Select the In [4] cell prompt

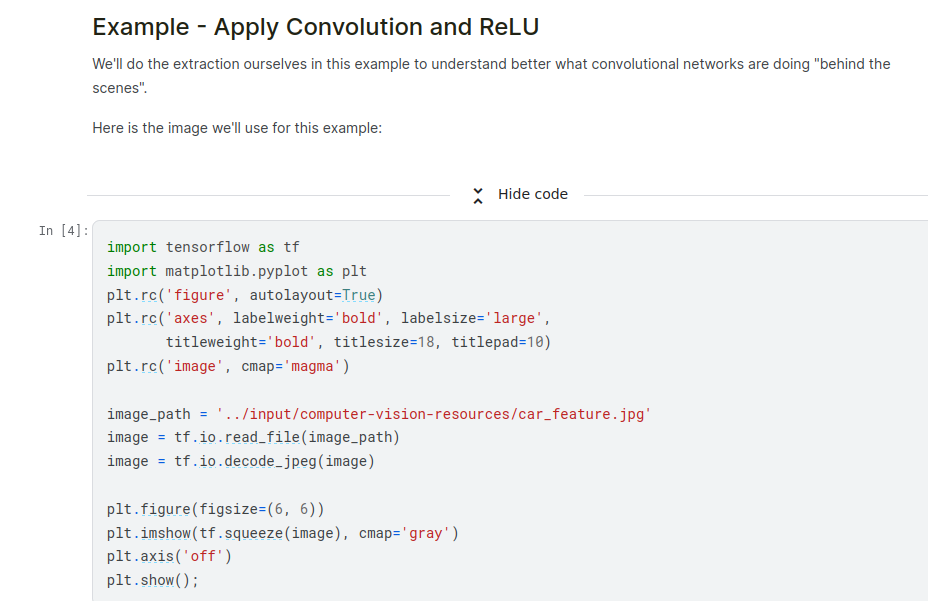tap(62, 231)
